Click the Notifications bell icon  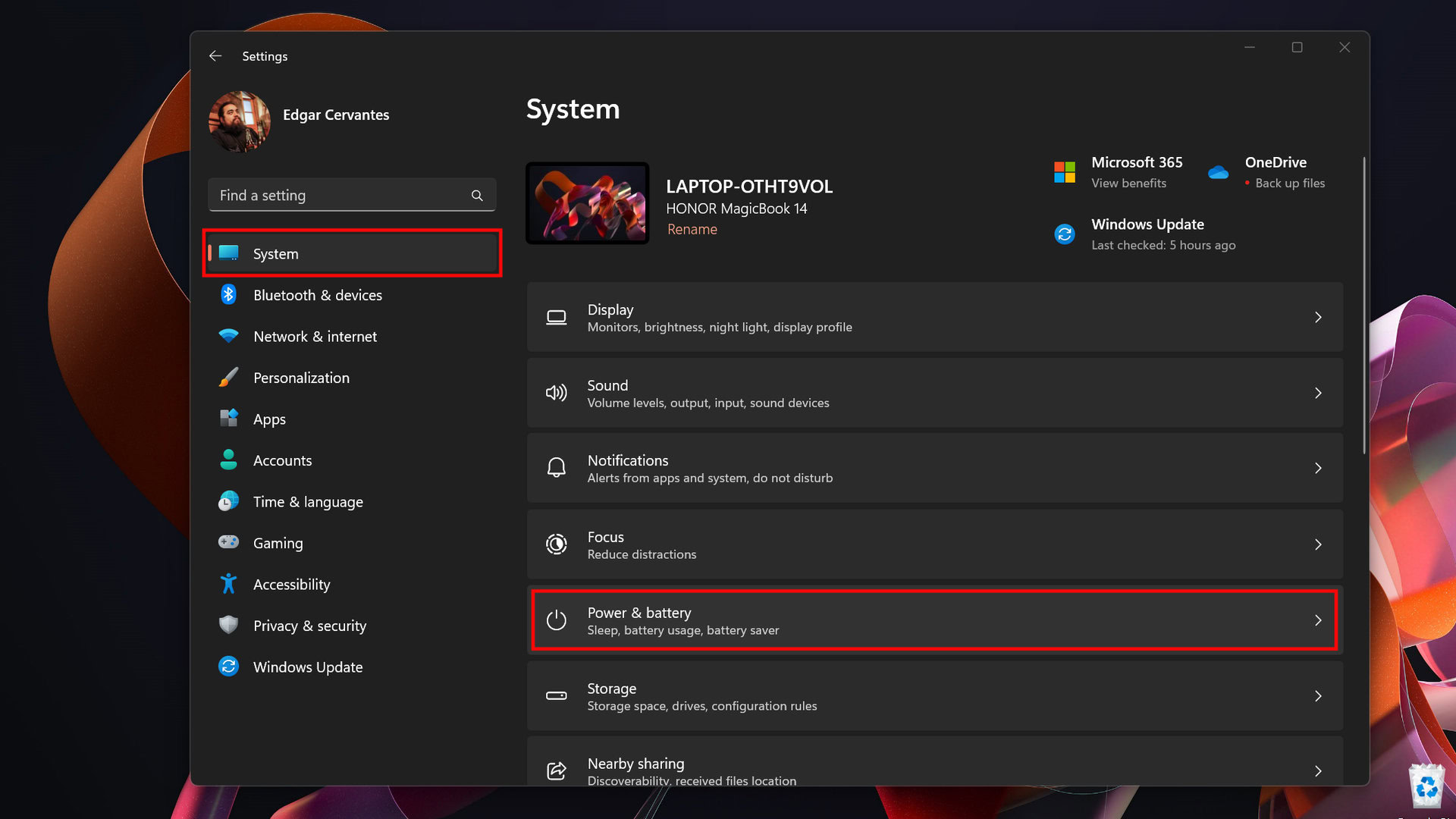coord(557,468)
